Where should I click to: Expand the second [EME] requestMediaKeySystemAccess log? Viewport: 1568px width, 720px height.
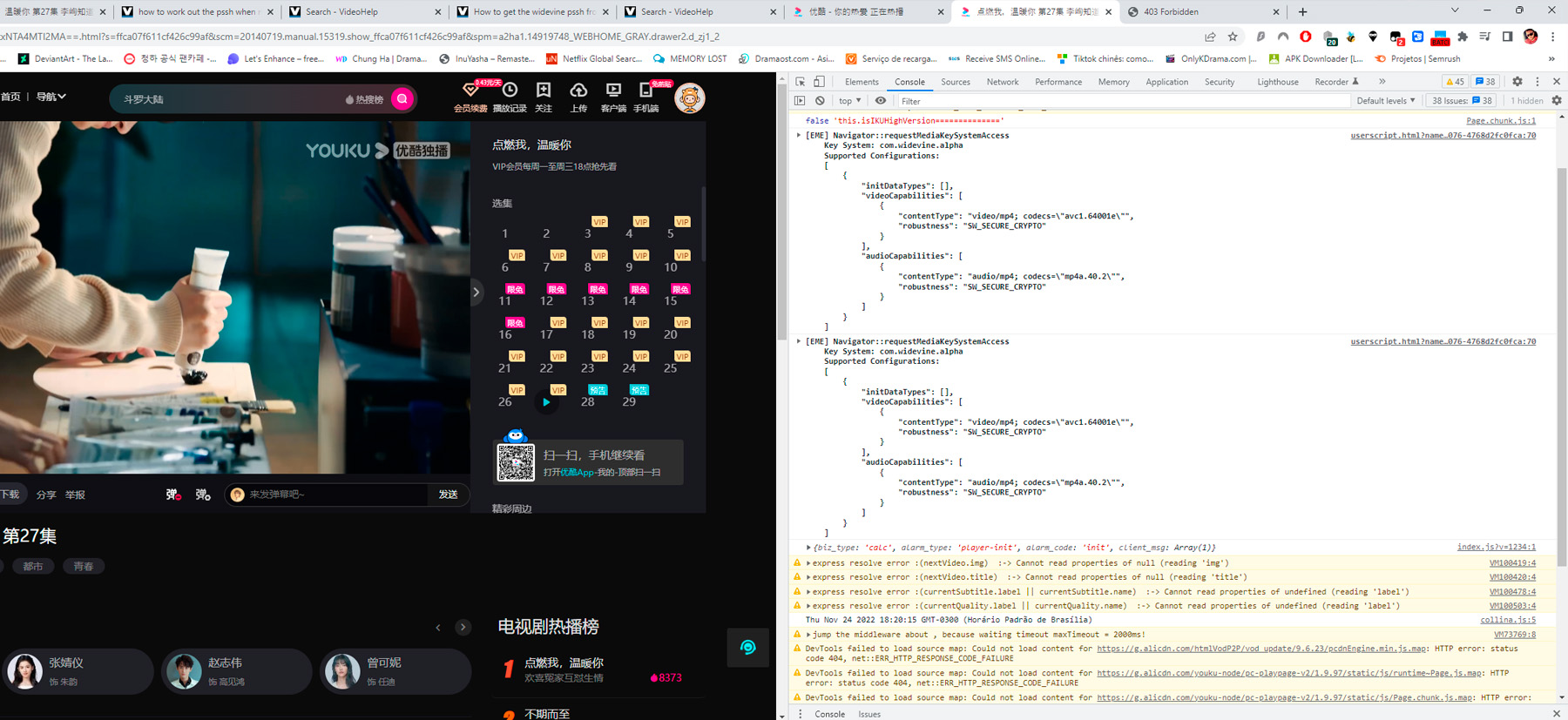(x=799, y=341)
